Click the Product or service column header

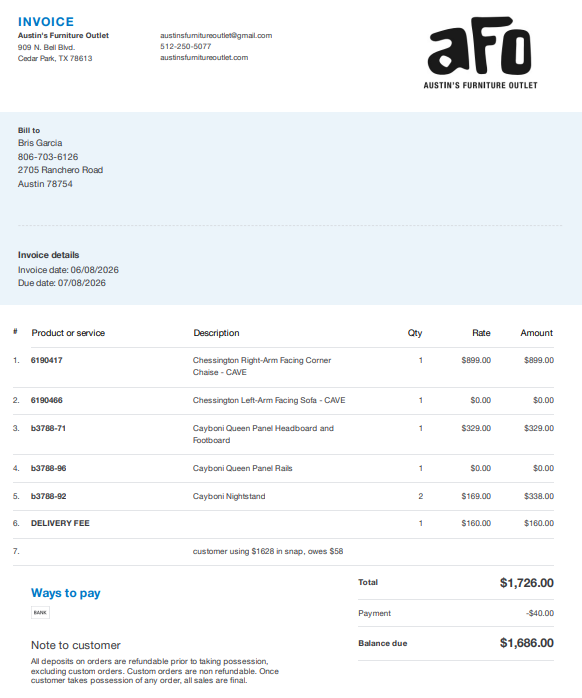tap(68, 333)
